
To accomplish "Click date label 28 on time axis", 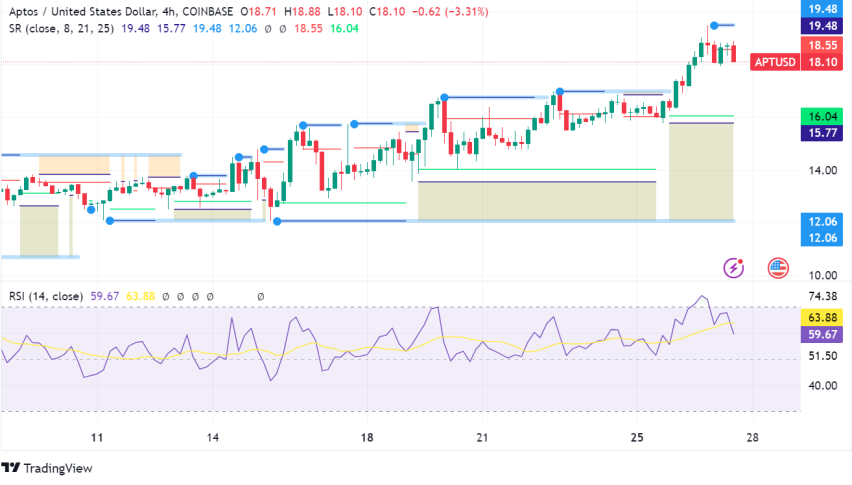I will pos(752,437).
